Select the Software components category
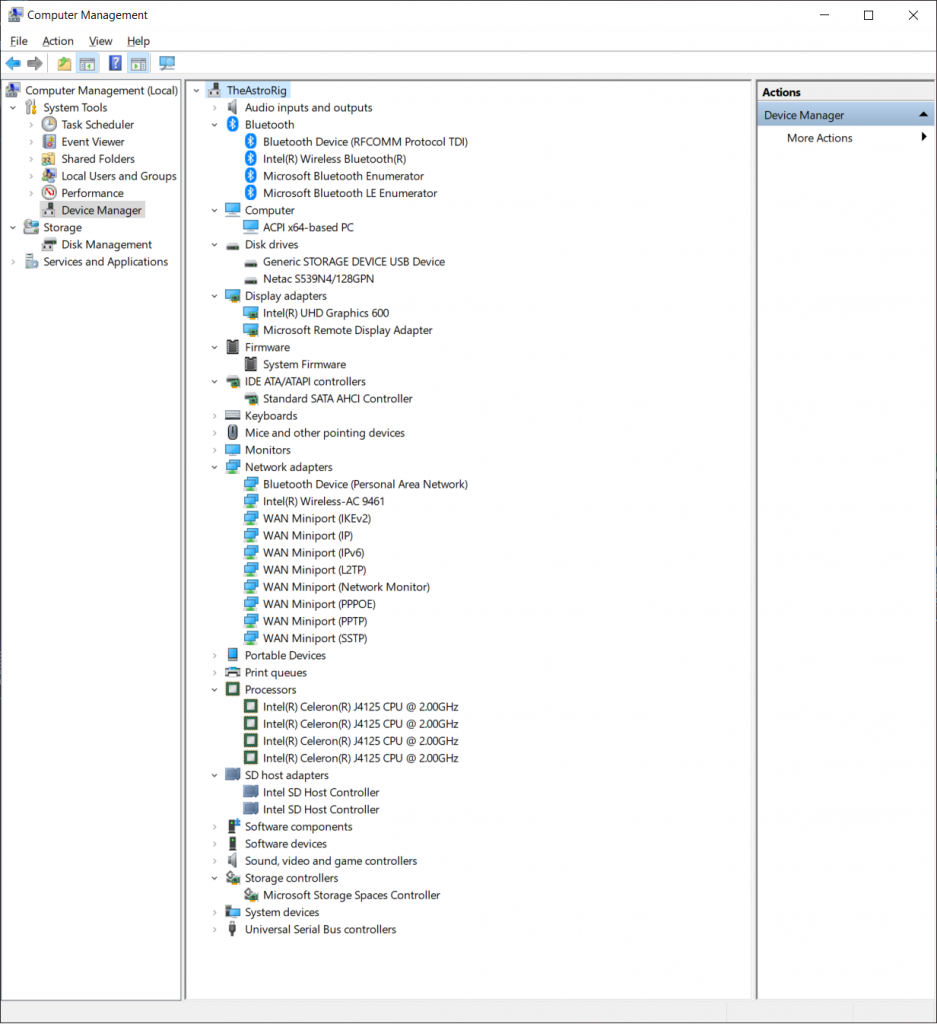 298,826
